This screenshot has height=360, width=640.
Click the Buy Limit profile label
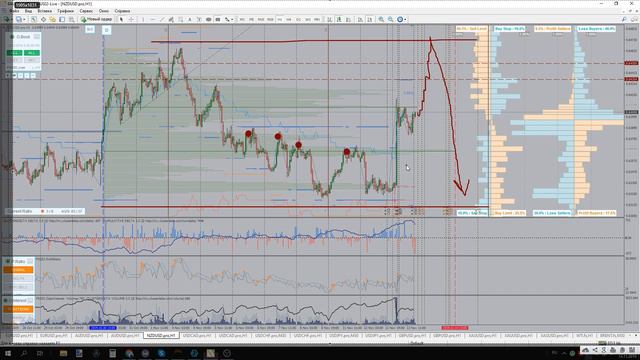[x=509, y=213]
